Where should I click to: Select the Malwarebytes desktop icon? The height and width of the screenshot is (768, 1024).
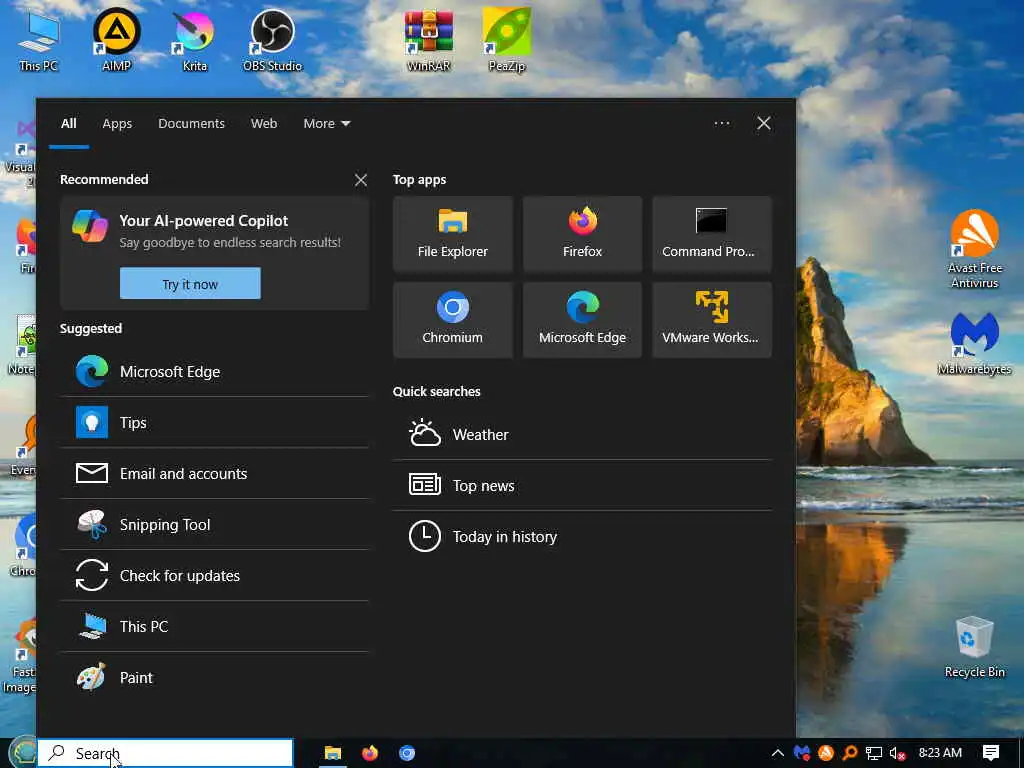(974, 344)
